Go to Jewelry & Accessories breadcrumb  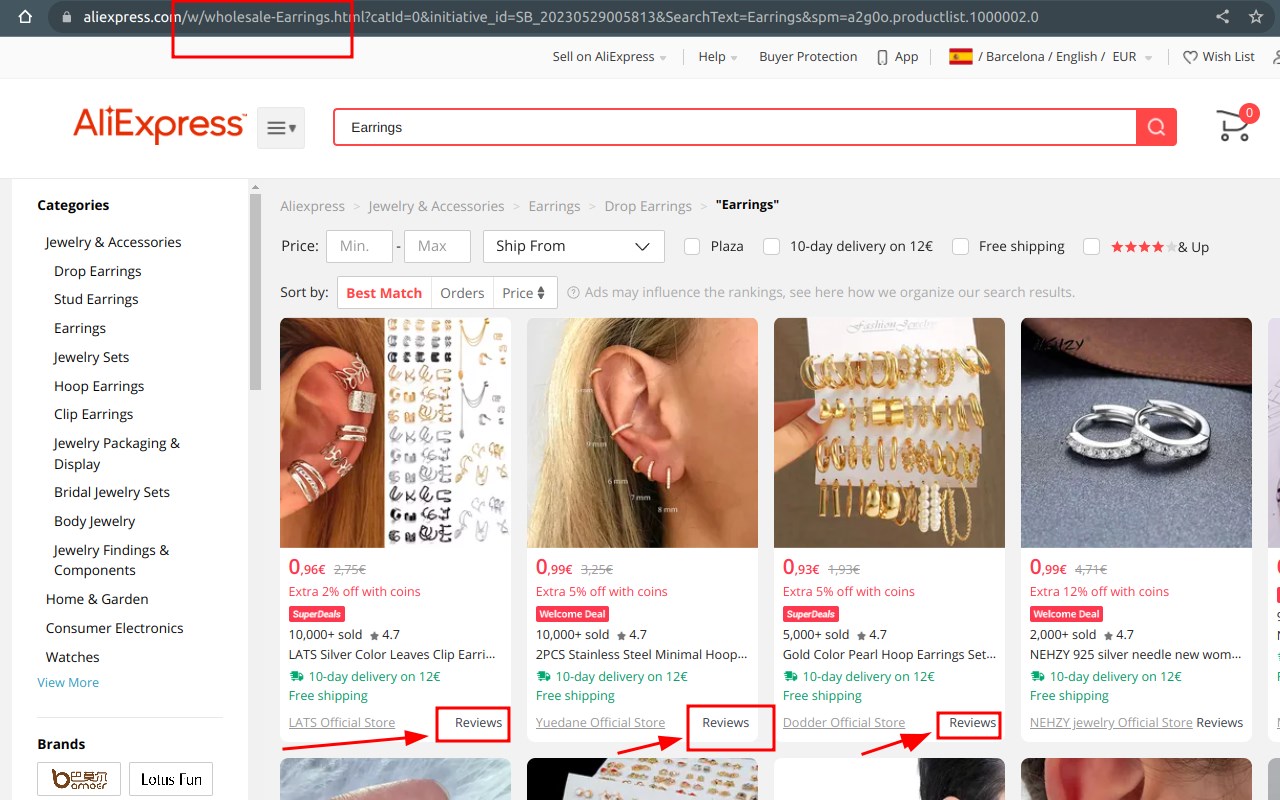[x=436, y=206]
